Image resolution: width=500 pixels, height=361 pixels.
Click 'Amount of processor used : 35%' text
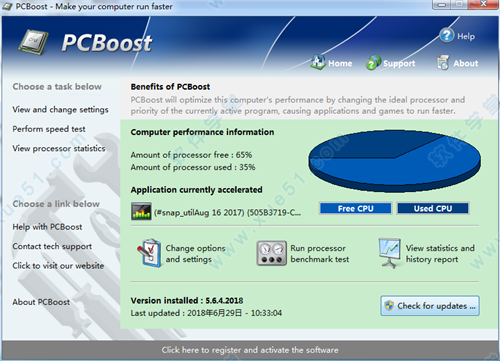(x=193, y=167)
